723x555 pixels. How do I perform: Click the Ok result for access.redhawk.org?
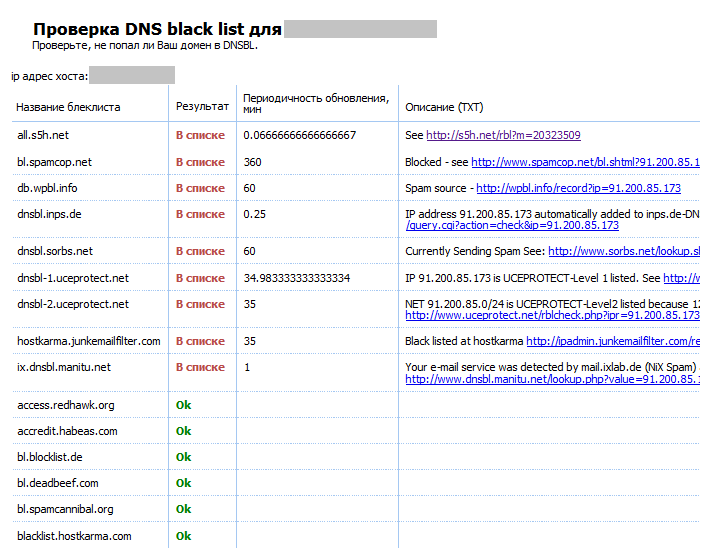(x=183, y=405)
